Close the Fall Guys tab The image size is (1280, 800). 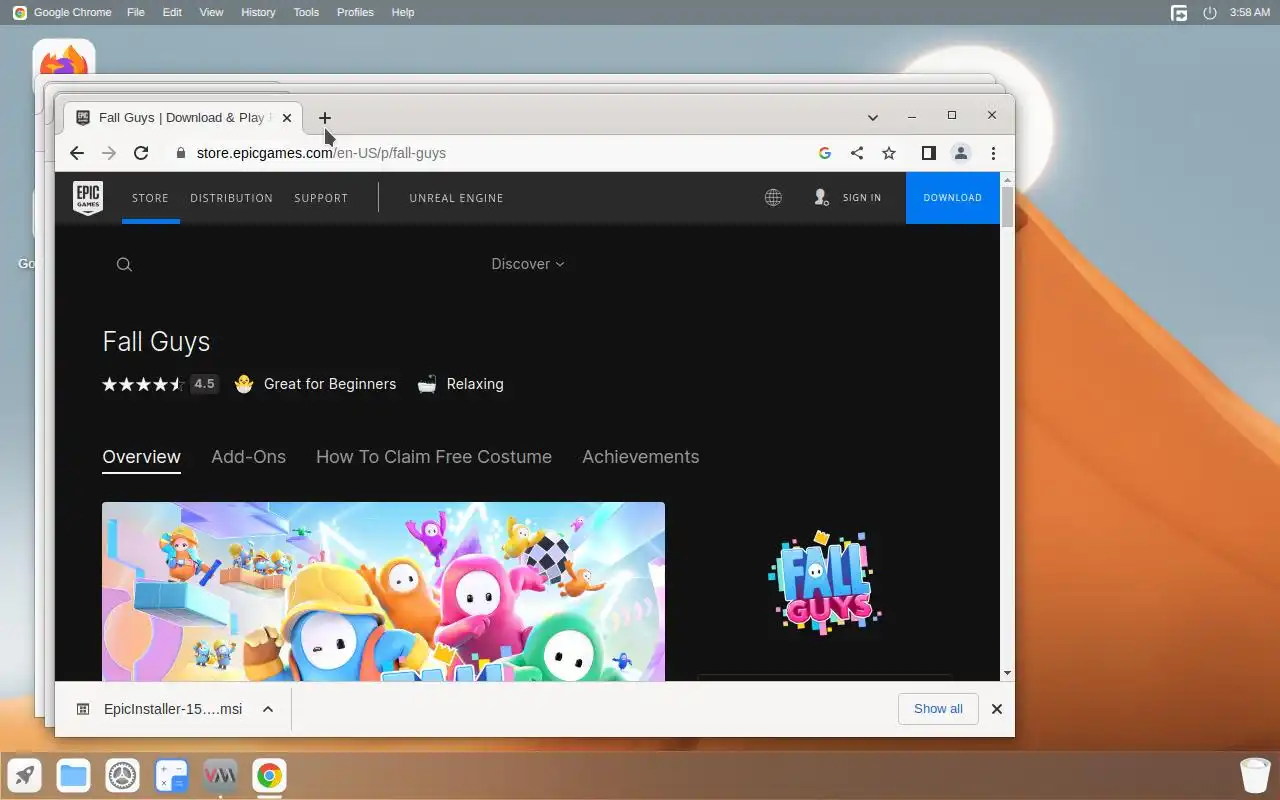coord(287,117)
